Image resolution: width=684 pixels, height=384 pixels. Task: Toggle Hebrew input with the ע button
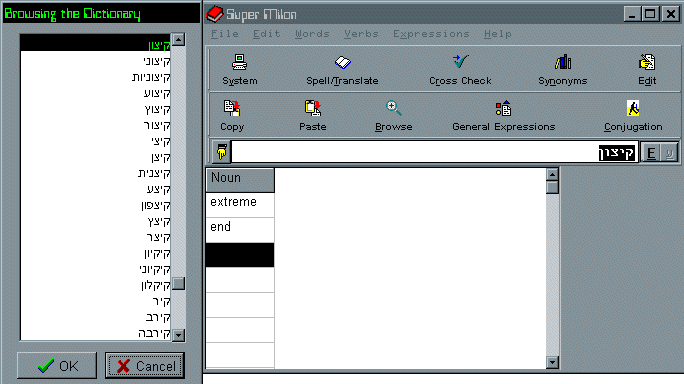[669, 153]
